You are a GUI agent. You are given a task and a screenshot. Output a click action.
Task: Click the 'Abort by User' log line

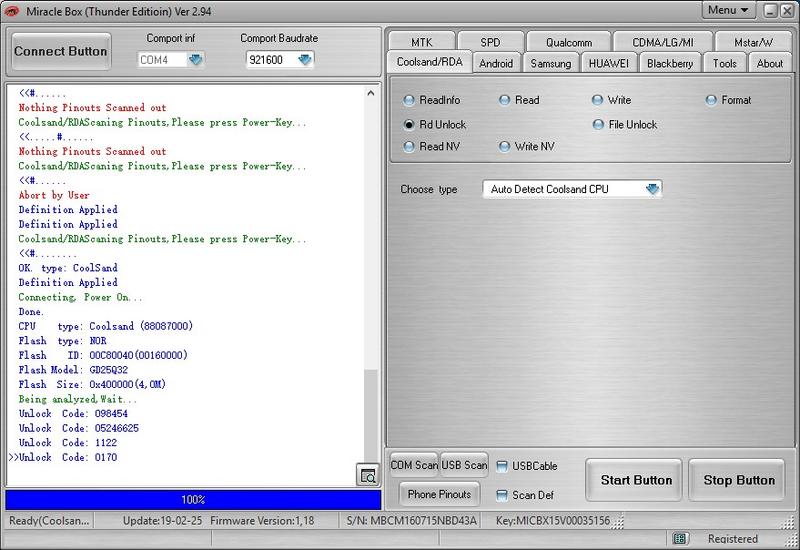point(54,195)
